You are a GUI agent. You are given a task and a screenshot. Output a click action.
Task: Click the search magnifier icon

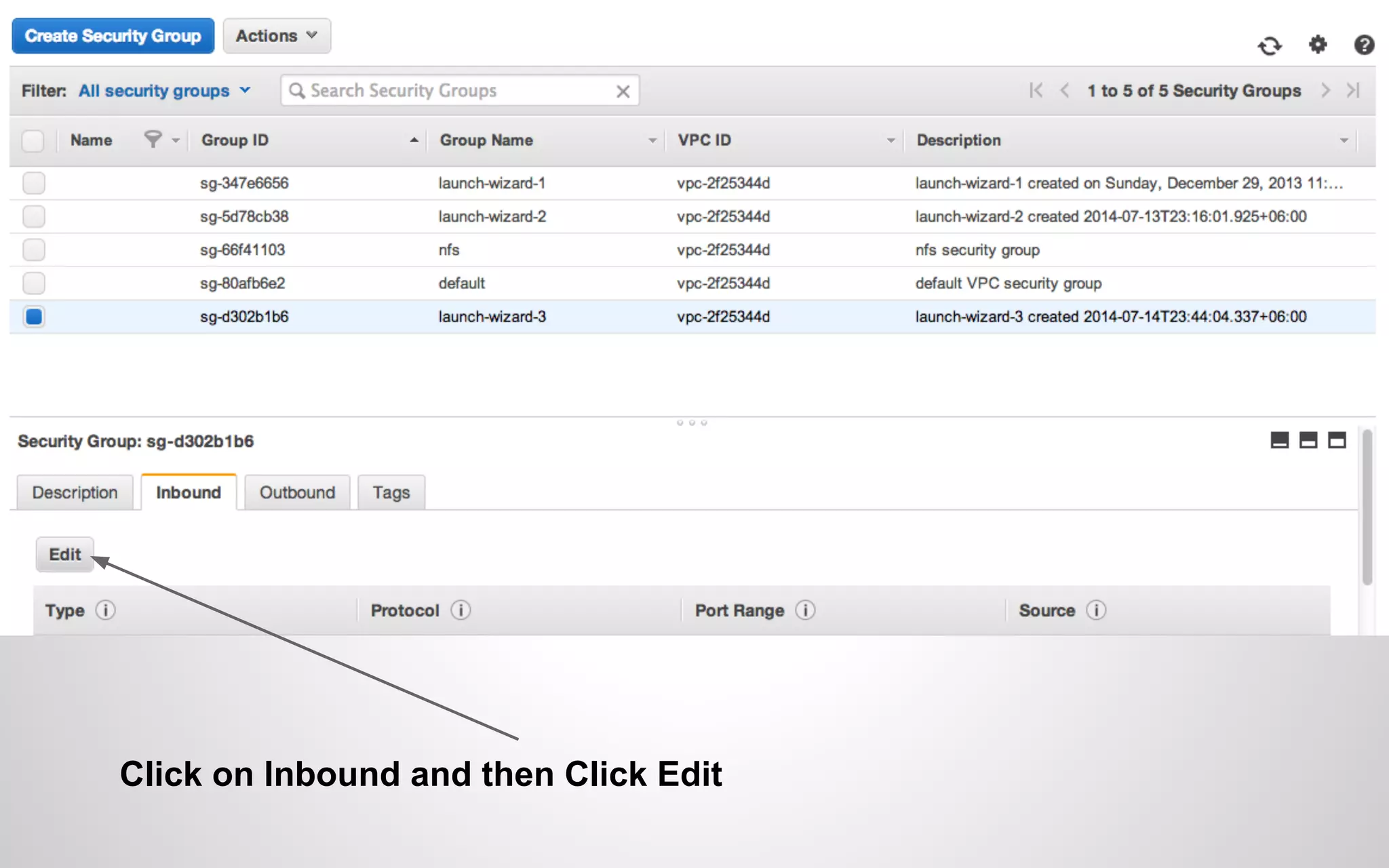(x=296, y=90)
